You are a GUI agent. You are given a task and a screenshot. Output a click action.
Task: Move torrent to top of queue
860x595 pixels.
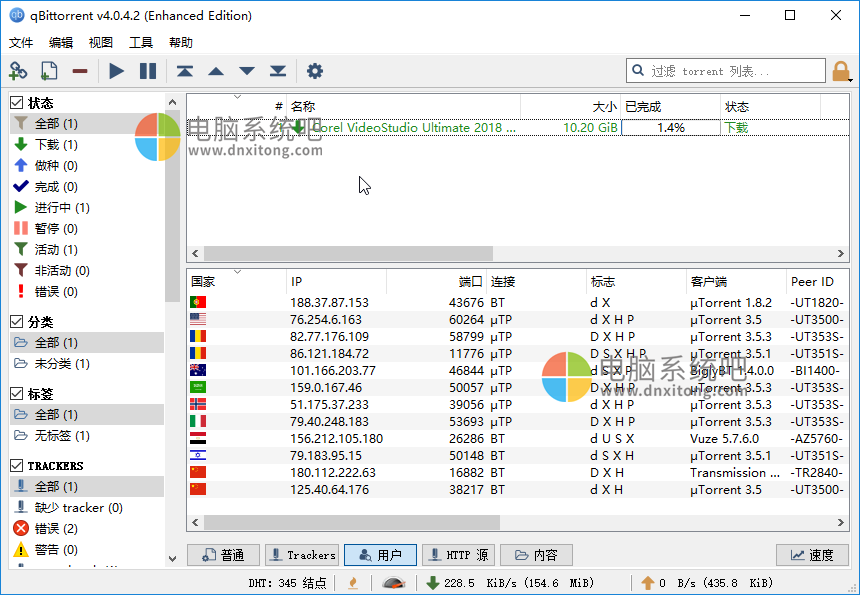185,71
